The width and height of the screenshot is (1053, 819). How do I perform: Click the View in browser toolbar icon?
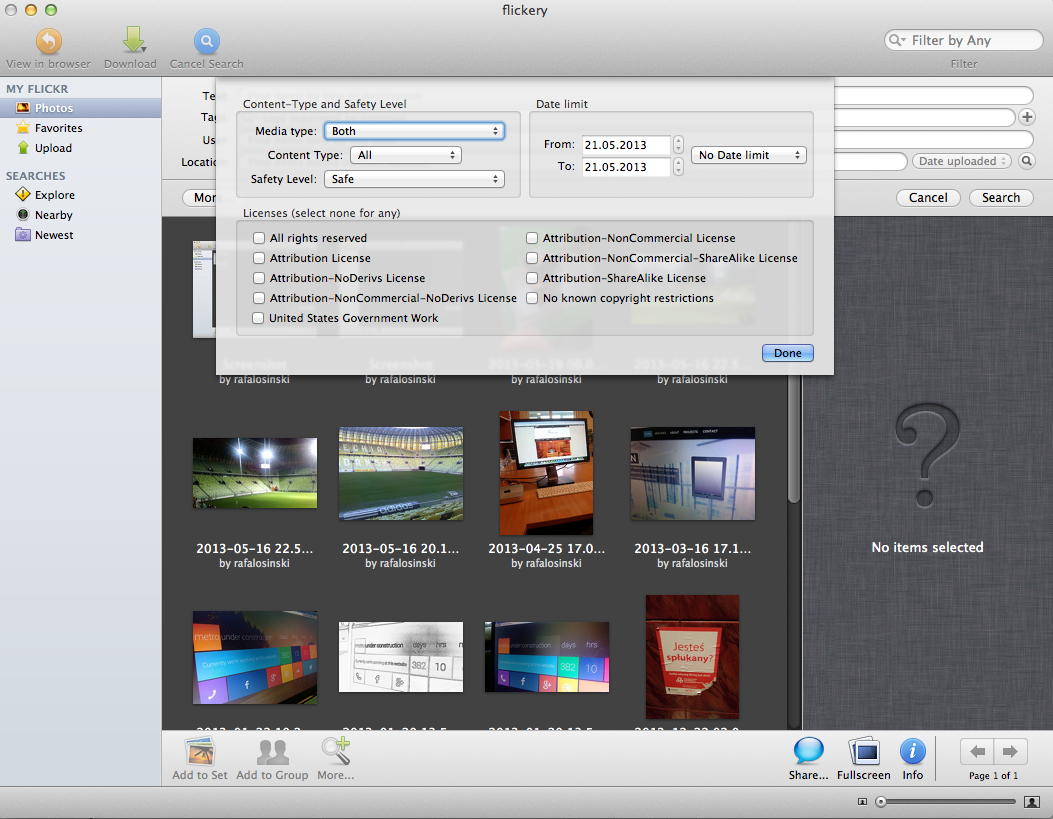[48, 42]
